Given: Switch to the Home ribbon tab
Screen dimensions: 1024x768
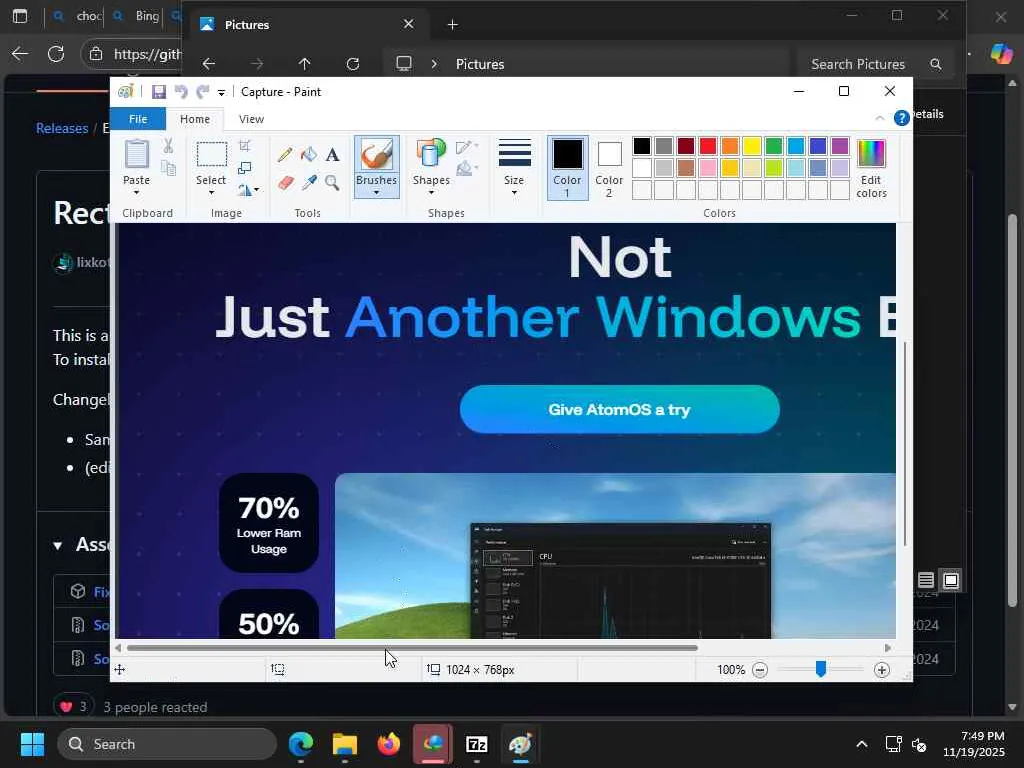Looking at the screenshot, I should tap(195, 119).
